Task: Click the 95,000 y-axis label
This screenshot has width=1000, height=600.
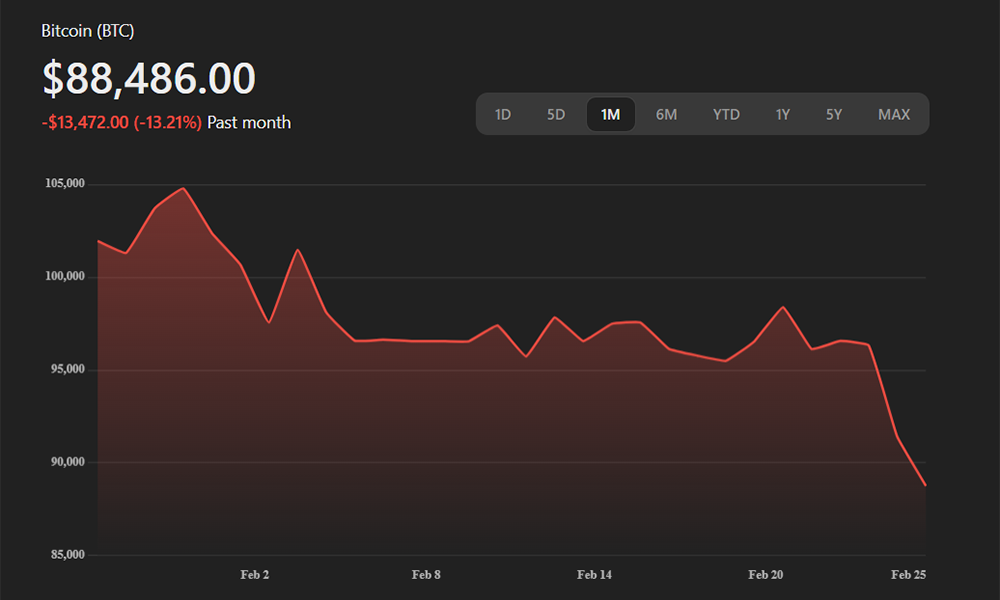Action: (x=68, y=369)
